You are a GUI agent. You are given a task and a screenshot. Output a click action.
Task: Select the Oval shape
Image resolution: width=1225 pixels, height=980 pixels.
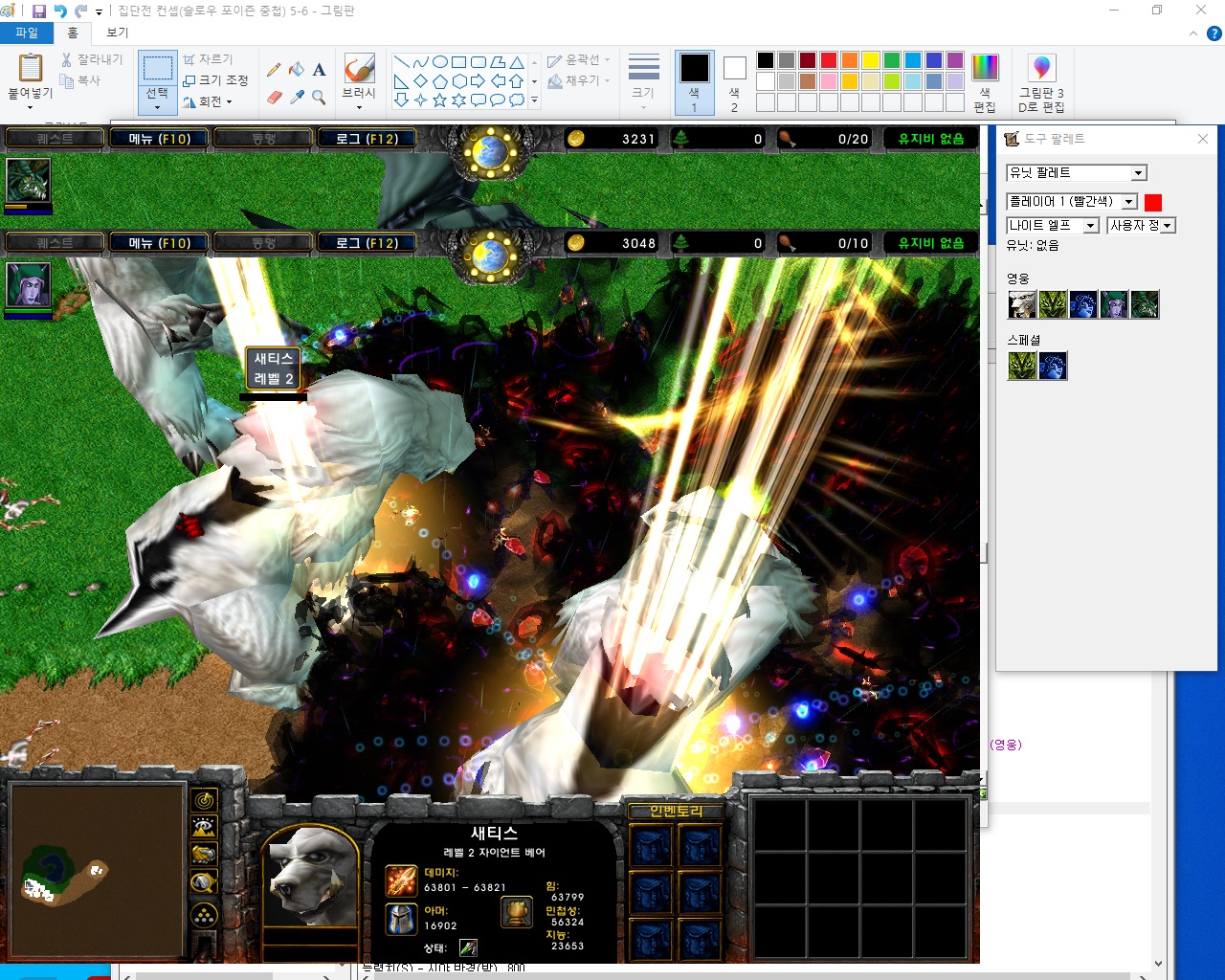439,62
